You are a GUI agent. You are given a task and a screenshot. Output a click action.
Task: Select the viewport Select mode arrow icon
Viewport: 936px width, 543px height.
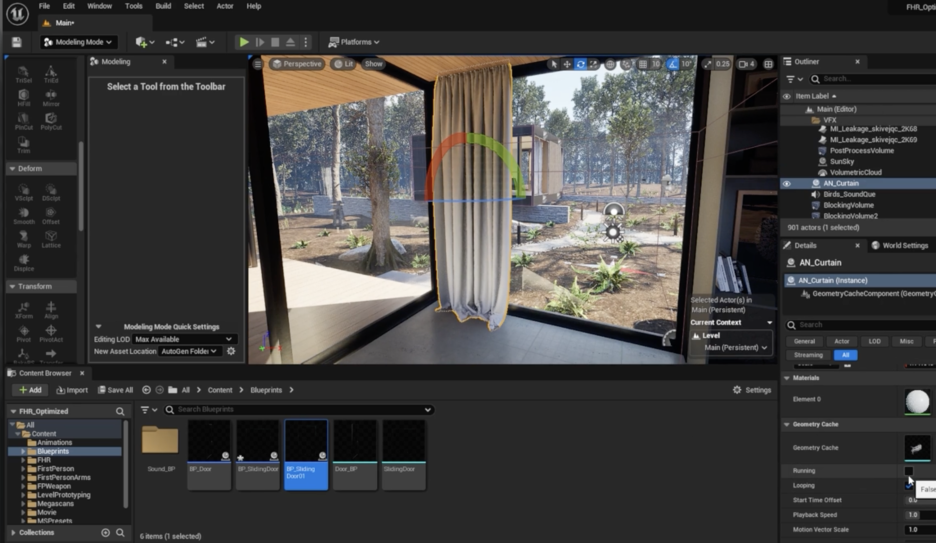553,64
